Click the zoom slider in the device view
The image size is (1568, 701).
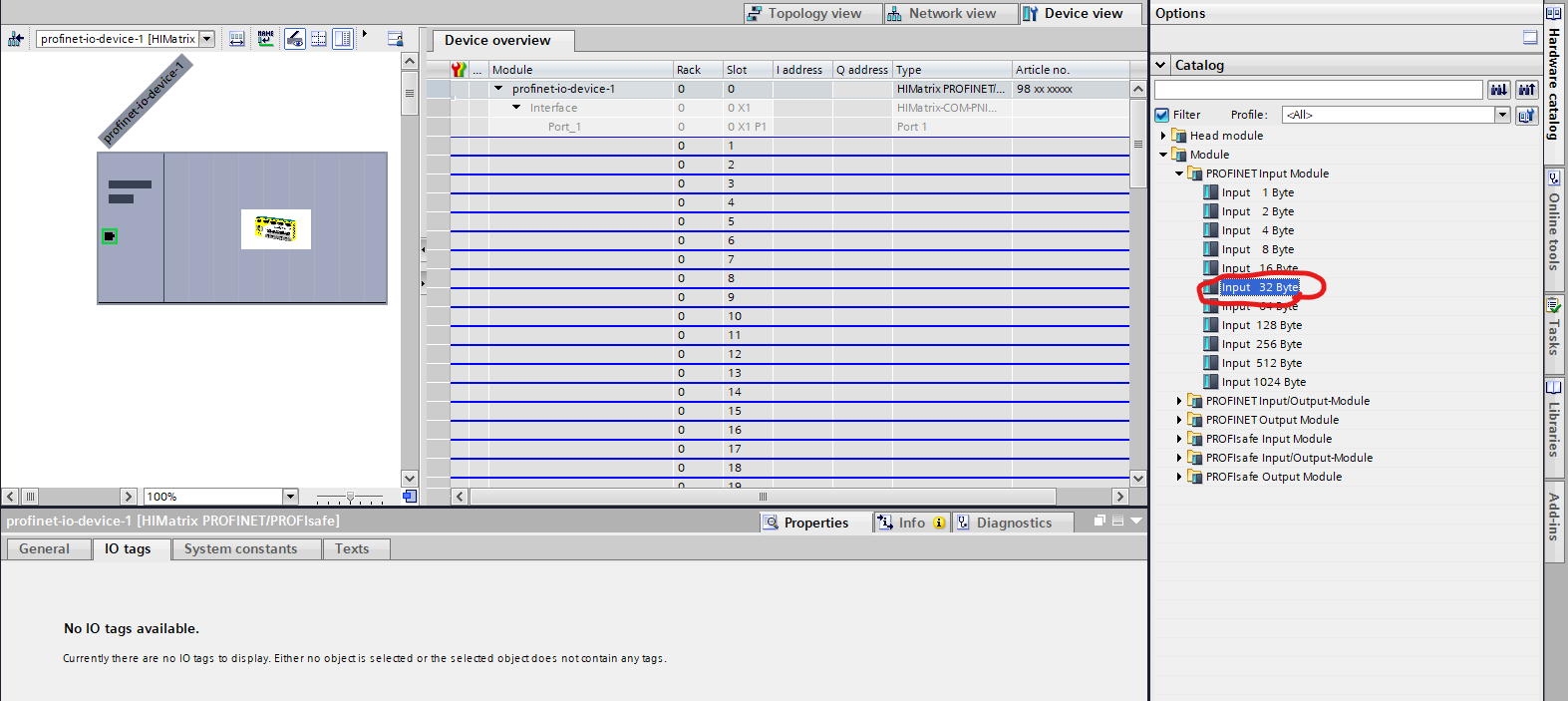[350, 497]
